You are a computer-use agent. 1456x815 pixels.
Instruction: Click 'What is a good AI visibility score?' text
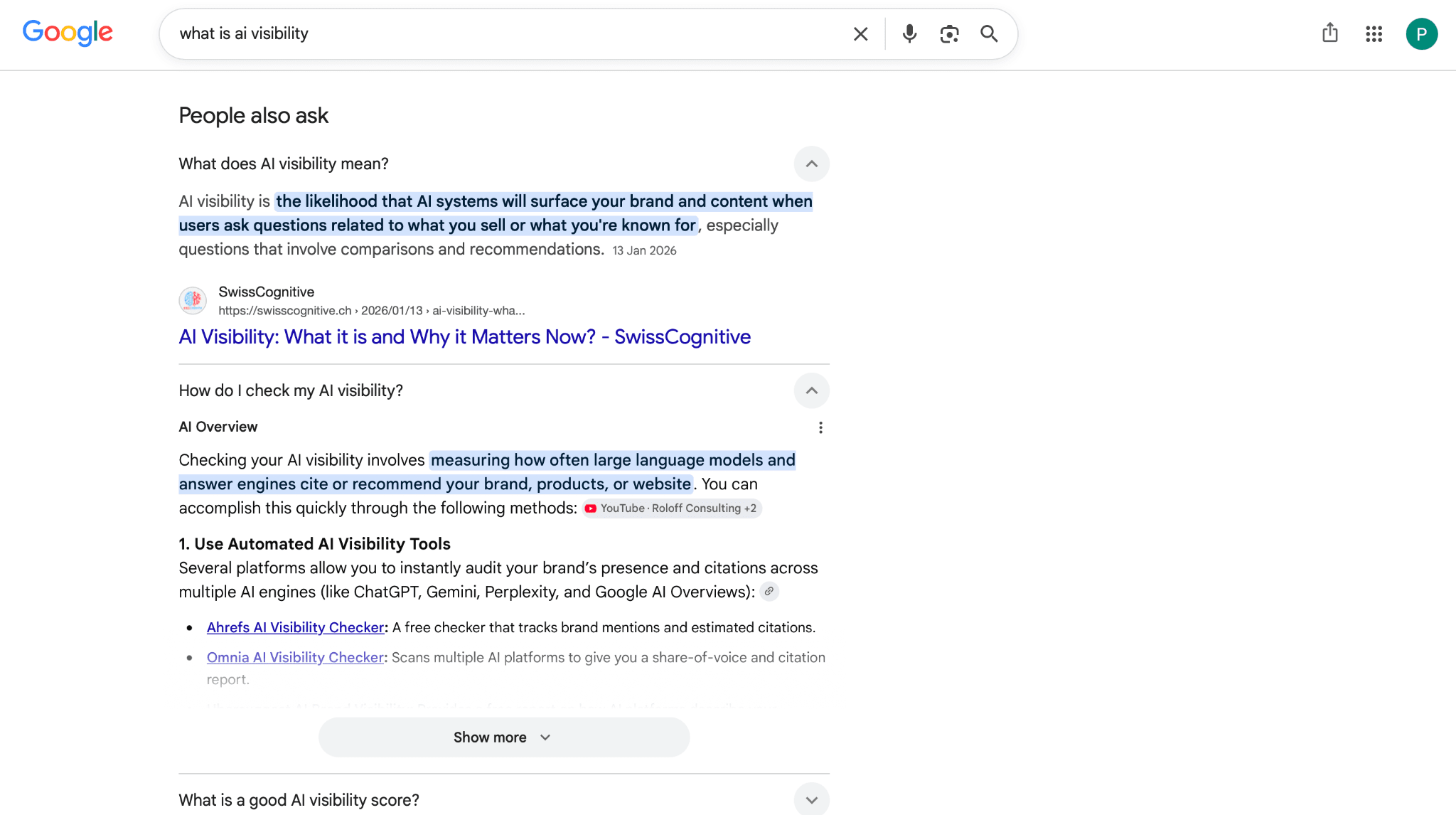point(299,800)
